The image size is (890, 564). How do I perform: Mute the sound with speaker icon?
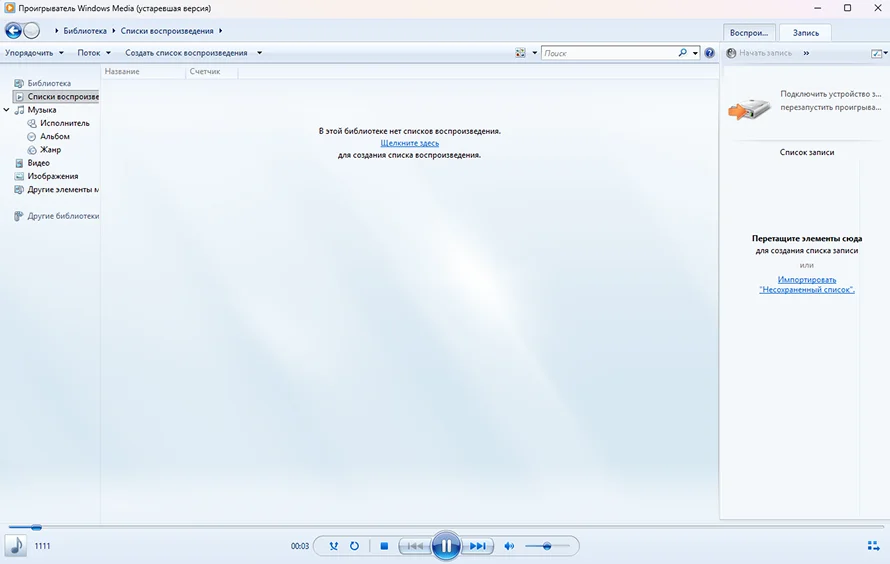coord(509,546)
